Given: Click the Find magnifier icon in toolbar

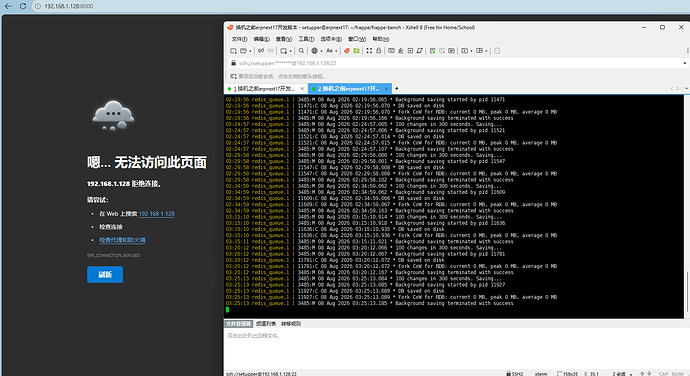Looking at the screenshot, I should click(301, 51).
